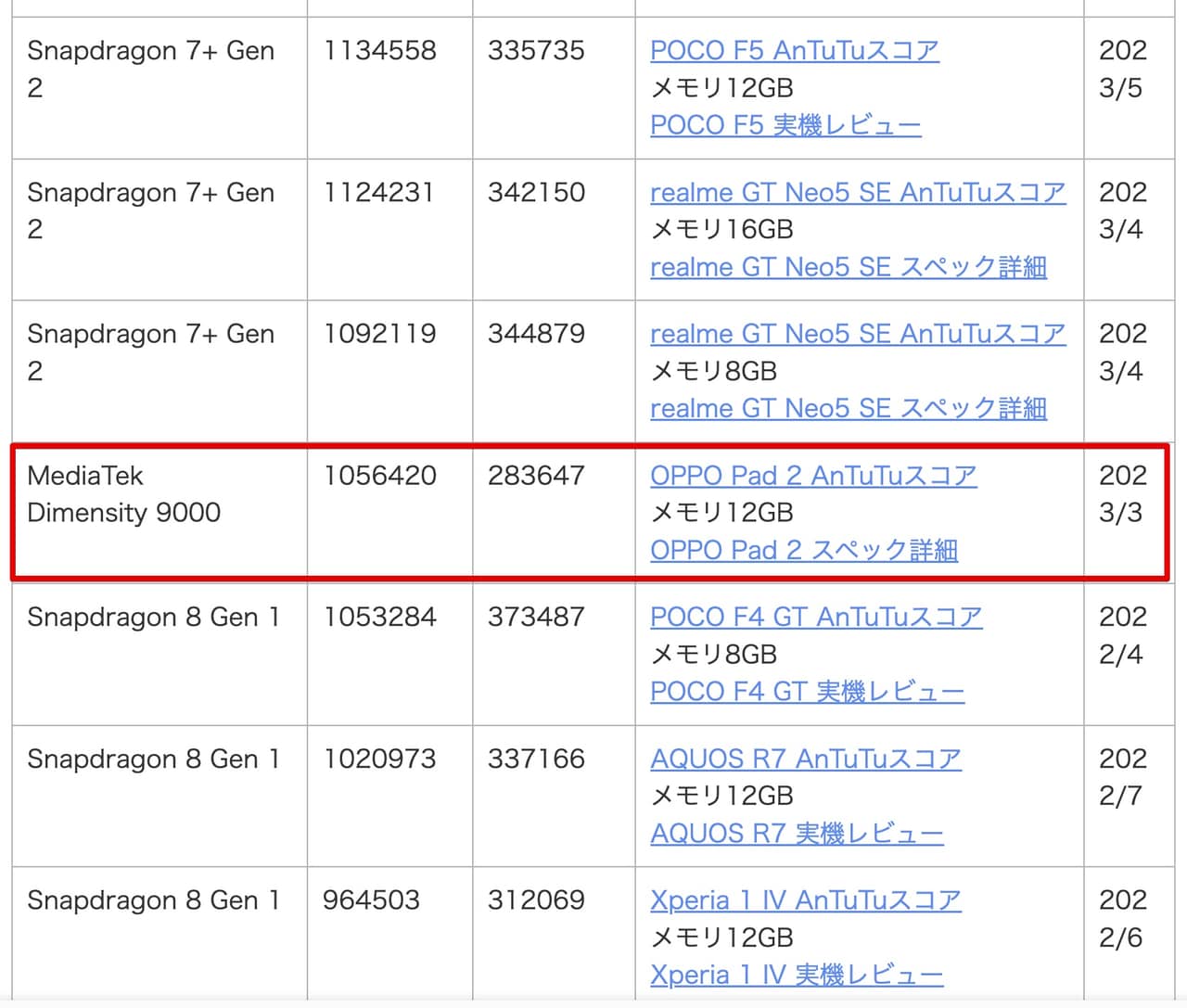Open the POCO F5 実機レビュー link
The height and width of the screenshot is (1008, 1187).
pyautogui.click(x=785, y=125)
